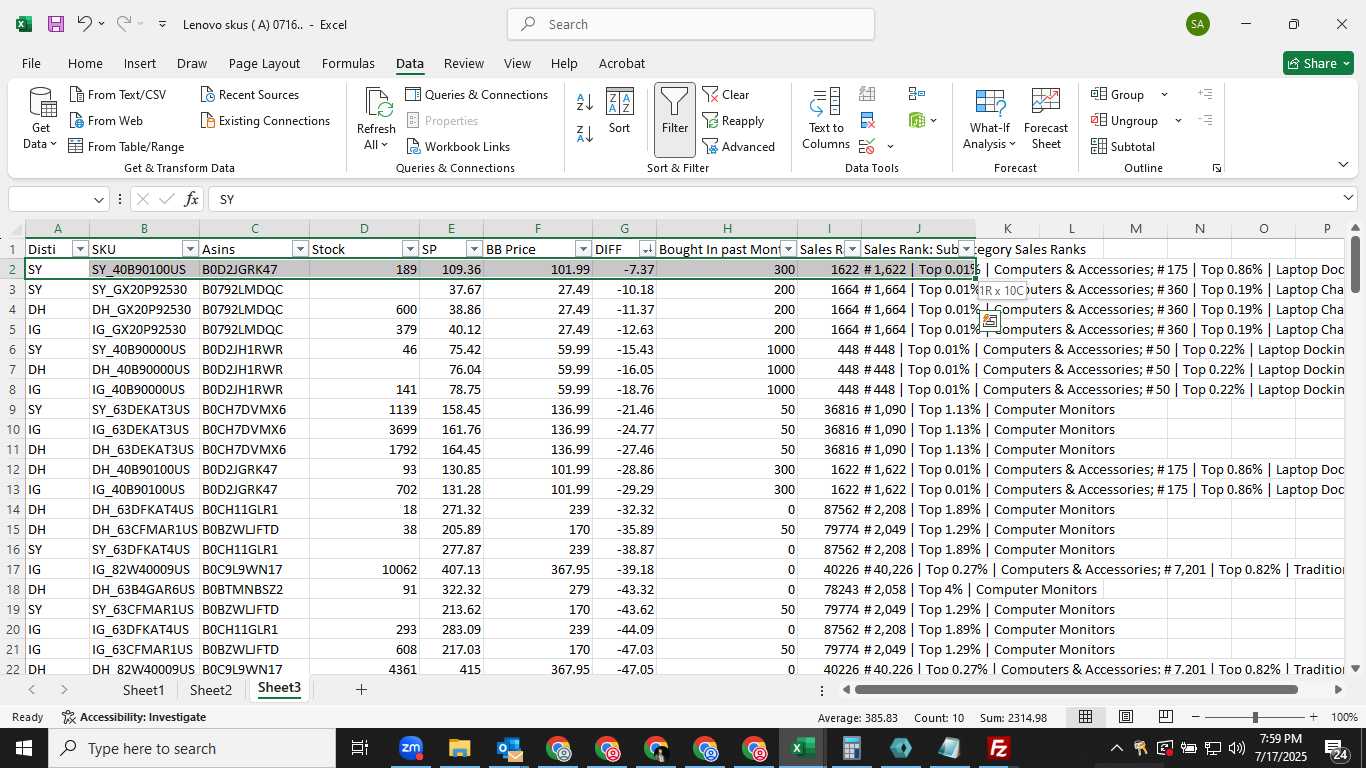Select cell B0CH7DVMX6 in row 9

tap(254, 409)
